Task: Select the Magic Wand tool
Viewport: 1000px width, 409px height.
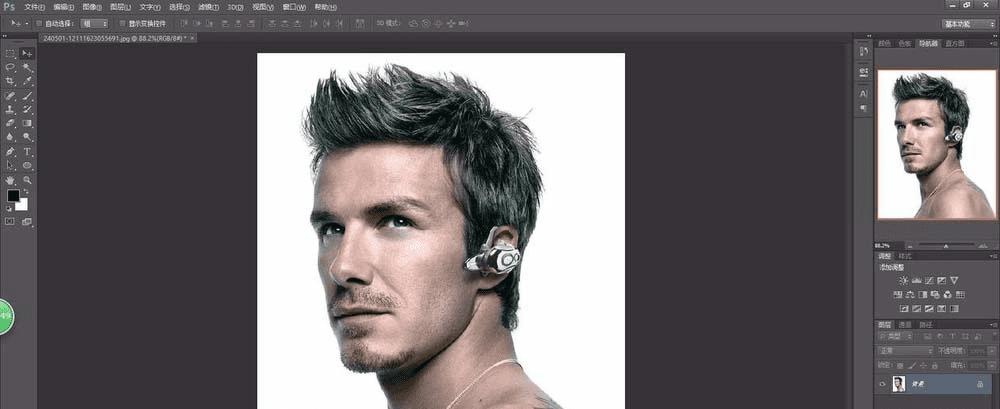Action: 27,67
